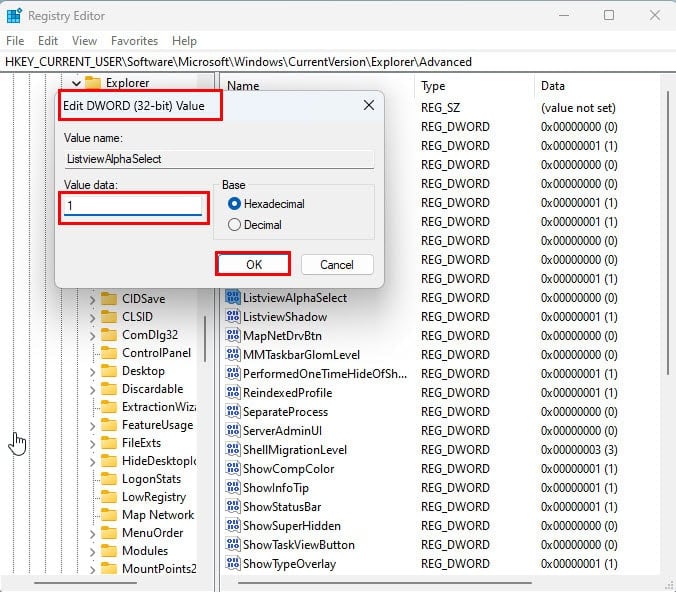Select the ShowCompColor value icon
The height and width of the screenshot is (592, 676).
click(233, 468)
